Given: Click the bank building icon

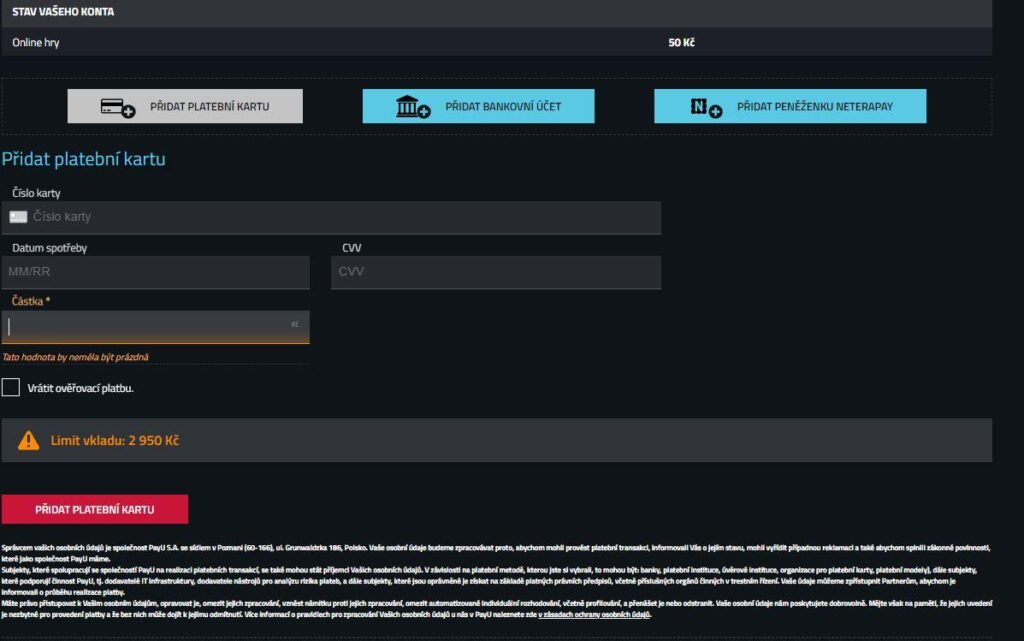Looking at the screenshot, I should (x=412, y=107).
